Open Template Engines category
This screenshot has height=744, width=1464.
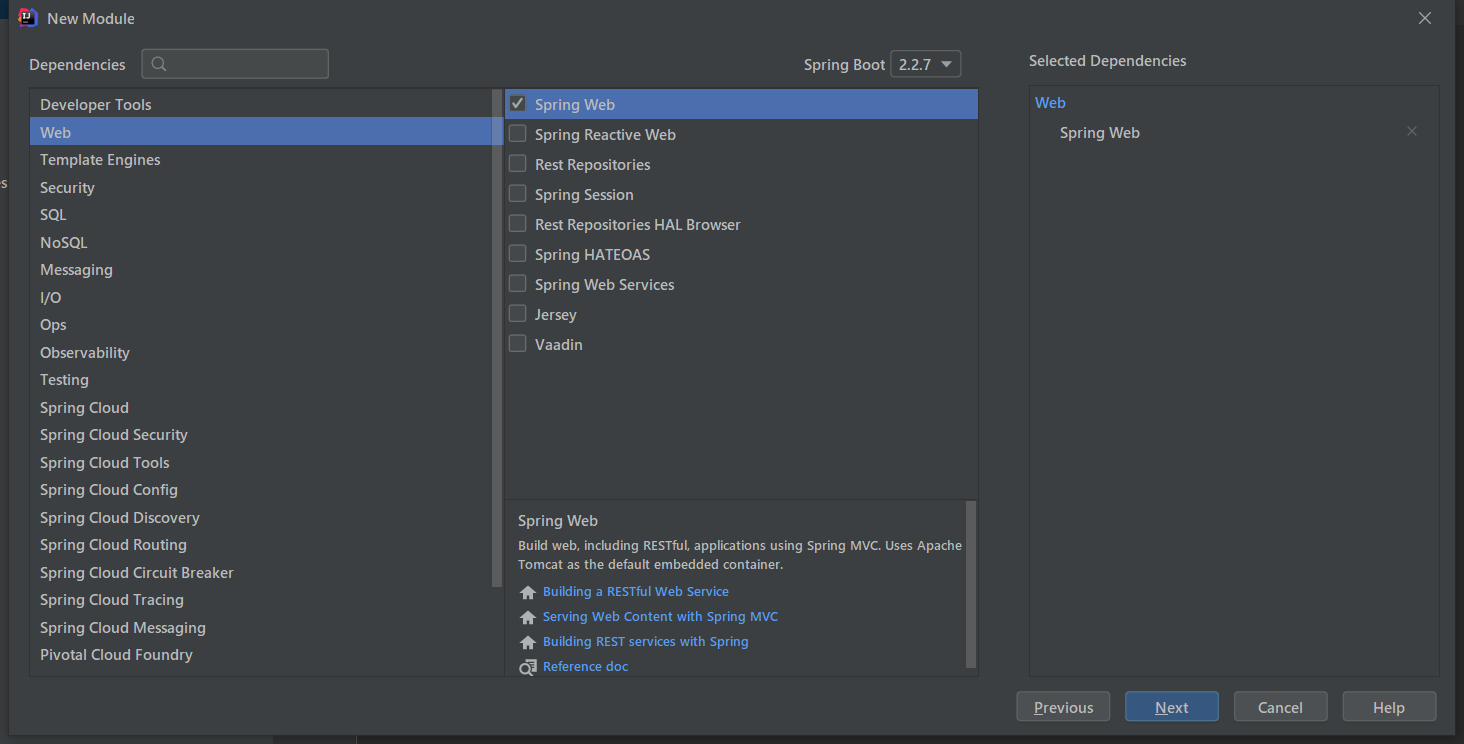[261, 159]
